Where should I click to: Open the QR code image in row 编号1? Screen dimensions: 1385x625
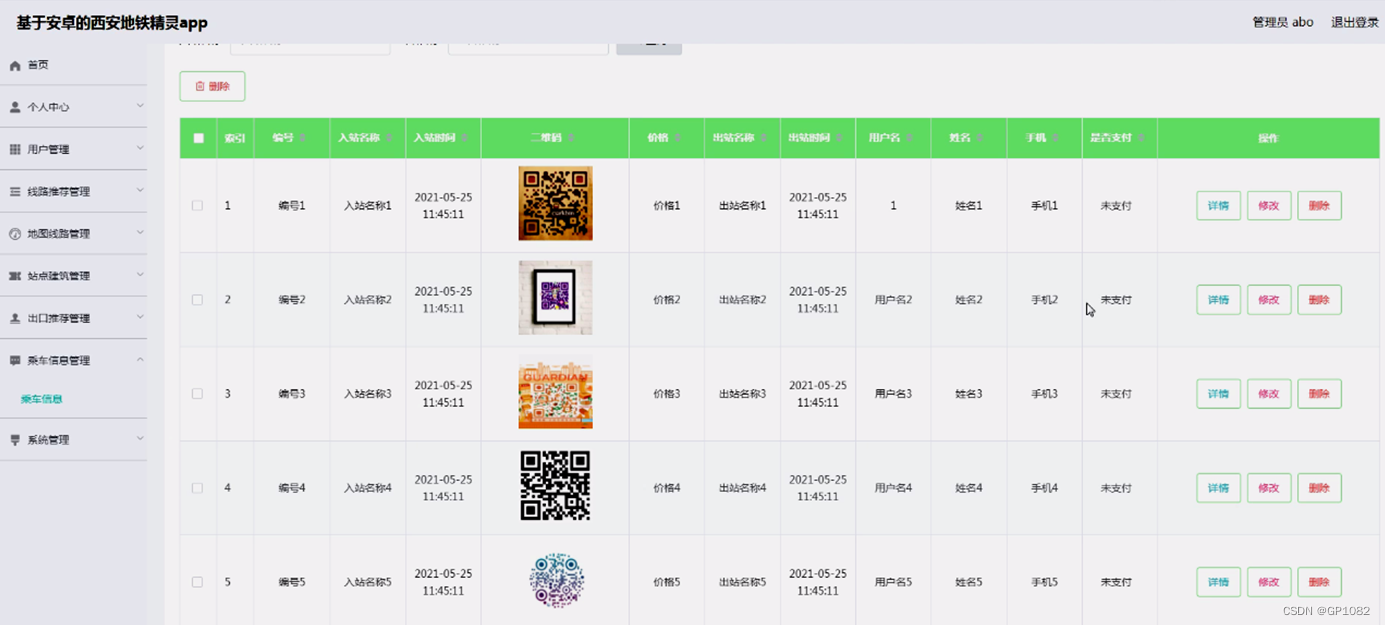[x=555, y=204]
